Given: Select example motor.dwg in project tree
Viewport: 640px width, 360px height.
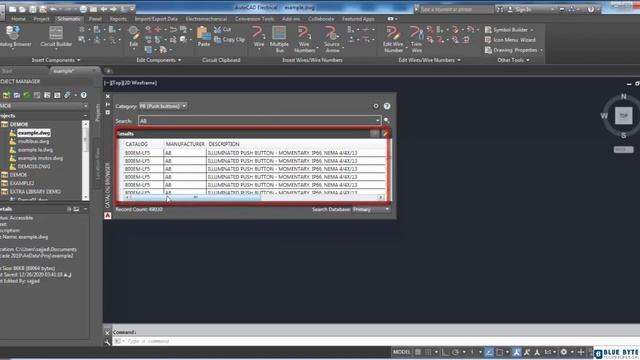Looking at the screenshot, I should (x=40, y=158).
